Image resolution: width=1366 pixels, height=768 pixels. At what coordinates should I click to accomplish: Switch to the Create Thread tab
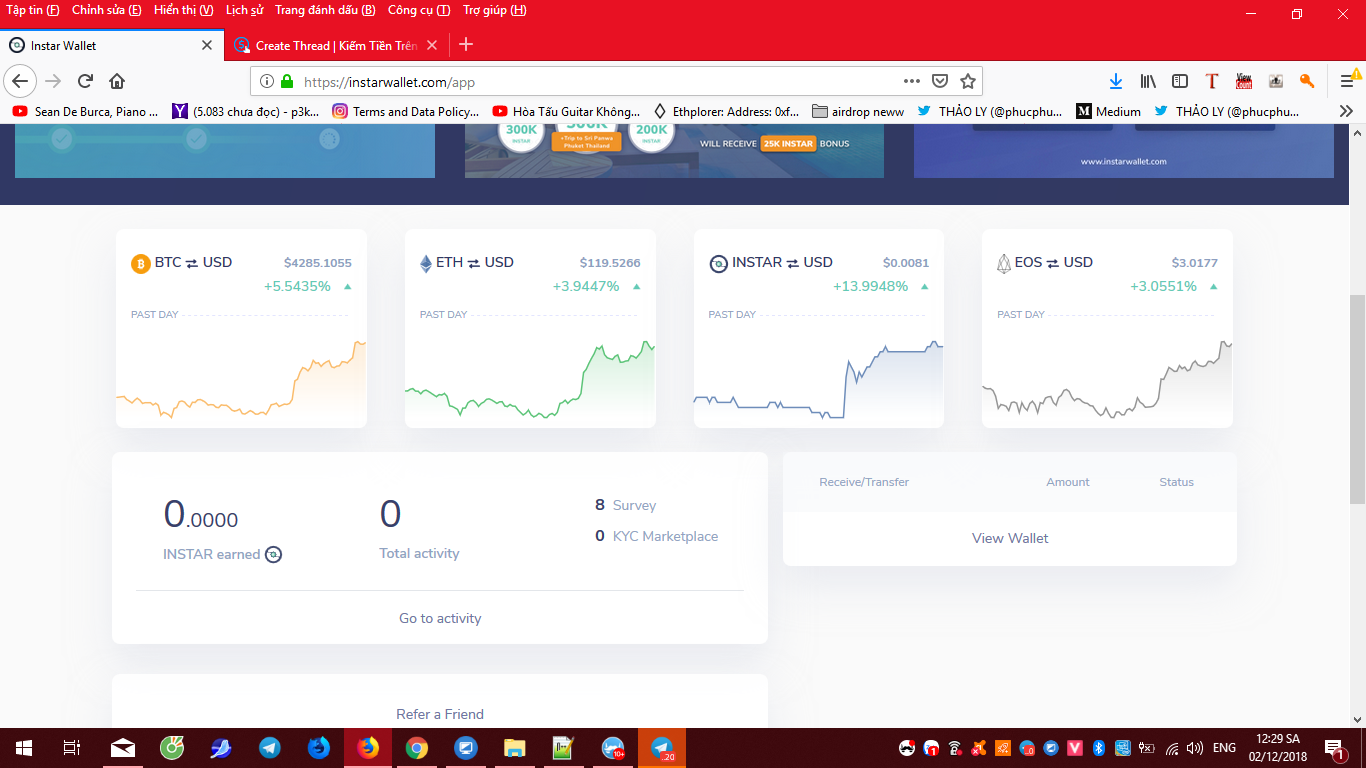point(337,45)
